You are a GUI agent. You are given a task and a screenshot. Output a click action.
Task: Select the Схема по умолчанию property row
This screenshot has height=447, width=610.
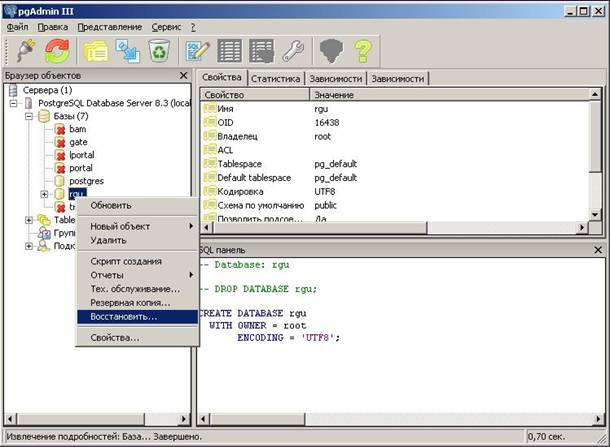(395, 205)
